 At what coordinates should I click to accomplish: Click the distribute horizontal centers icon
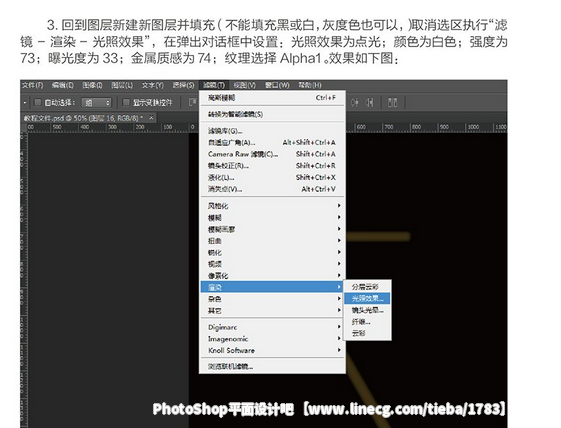click(355, 103)
